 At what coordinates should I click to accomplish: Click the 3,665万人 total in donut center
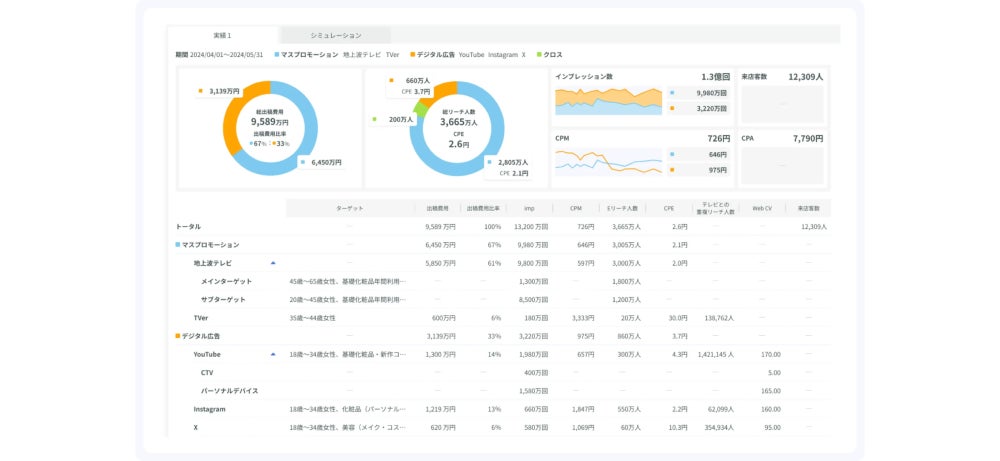tap(459, 122)
